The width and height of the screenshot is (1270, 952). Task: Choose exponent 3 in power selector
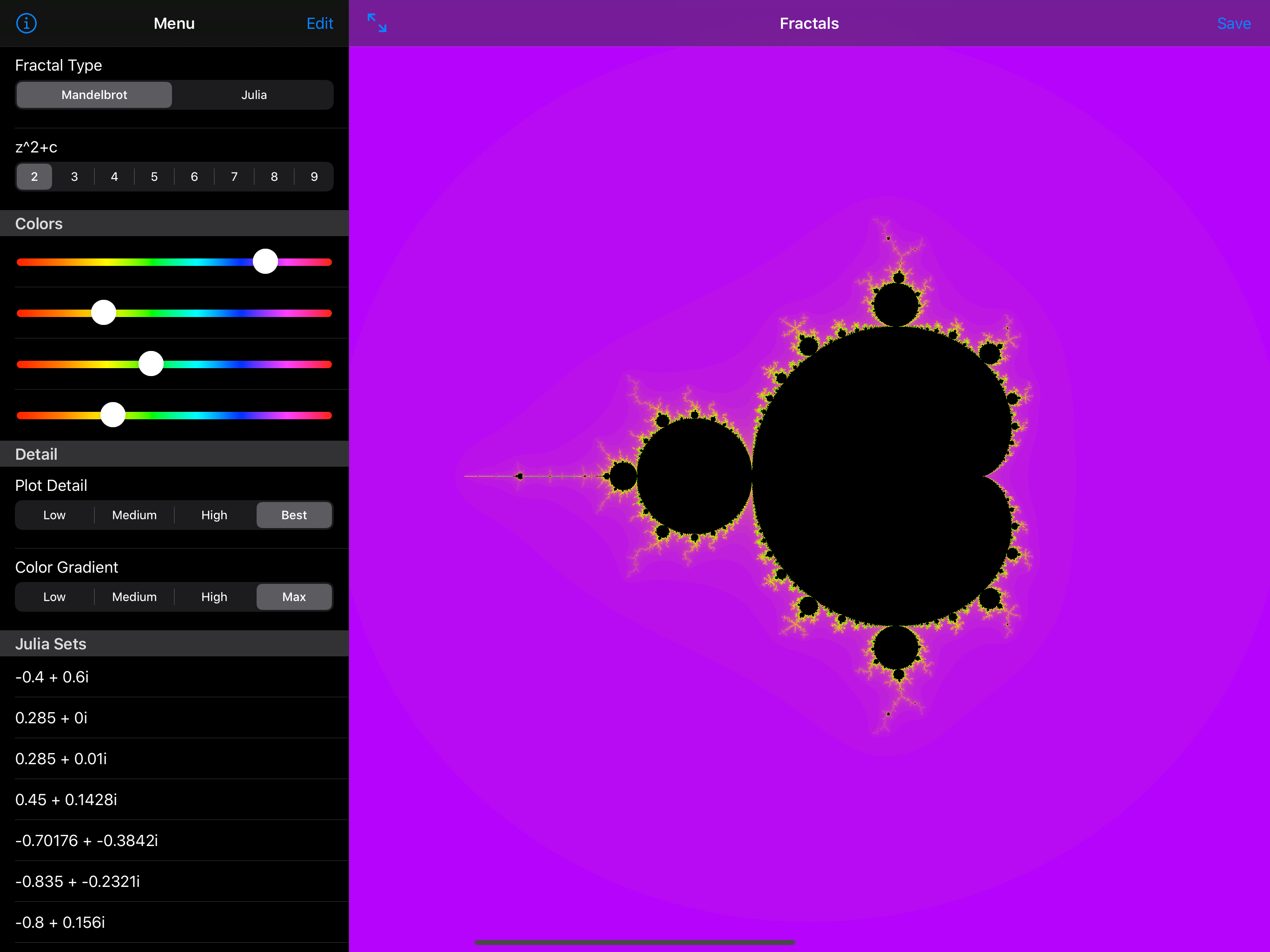(x=74, y=177)
